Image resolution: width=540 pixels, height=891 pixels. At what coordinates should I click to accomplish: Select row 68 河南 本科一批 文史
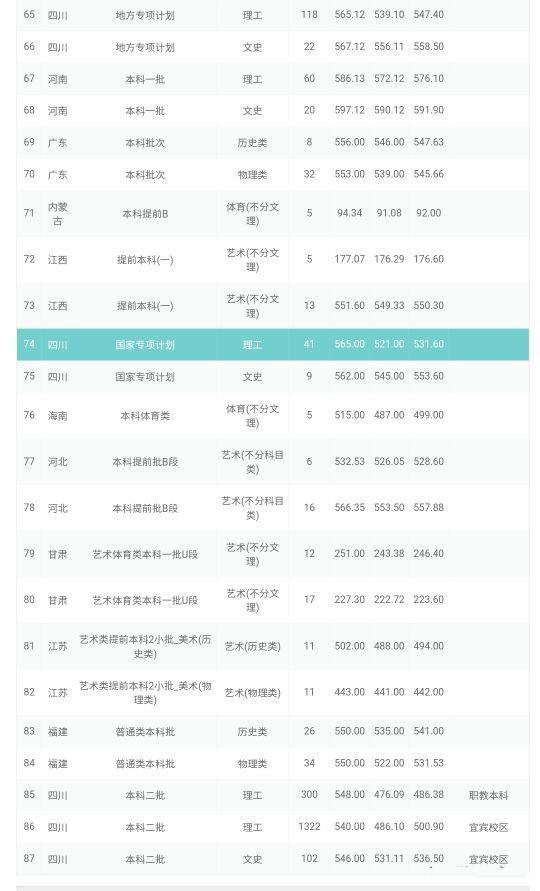273,110
